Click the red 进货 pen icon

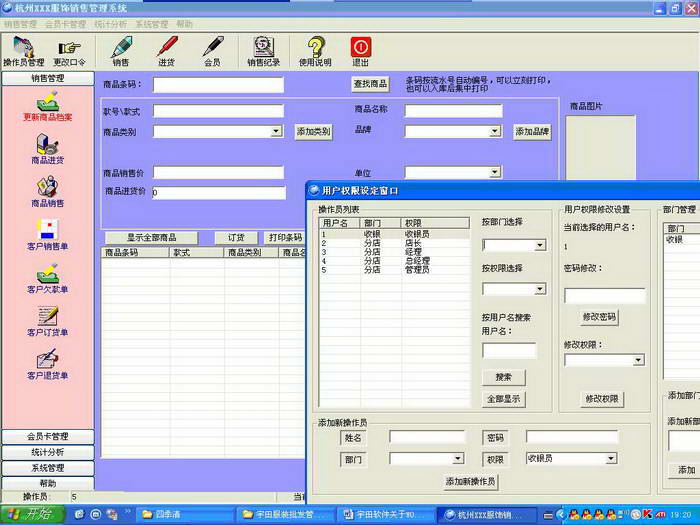167,51
